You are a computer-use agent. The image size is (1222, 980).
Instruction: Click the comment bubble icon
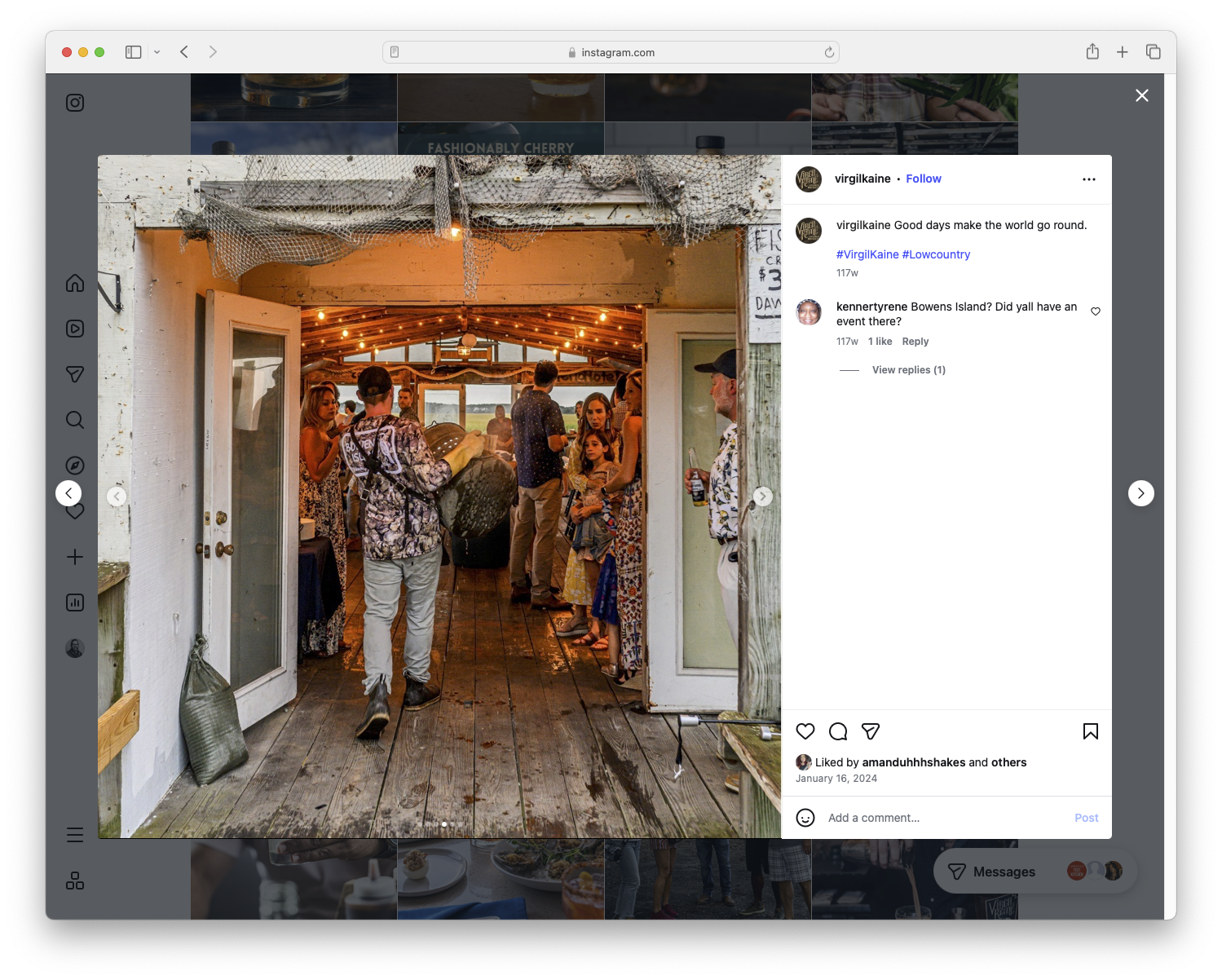coord(838,731)
